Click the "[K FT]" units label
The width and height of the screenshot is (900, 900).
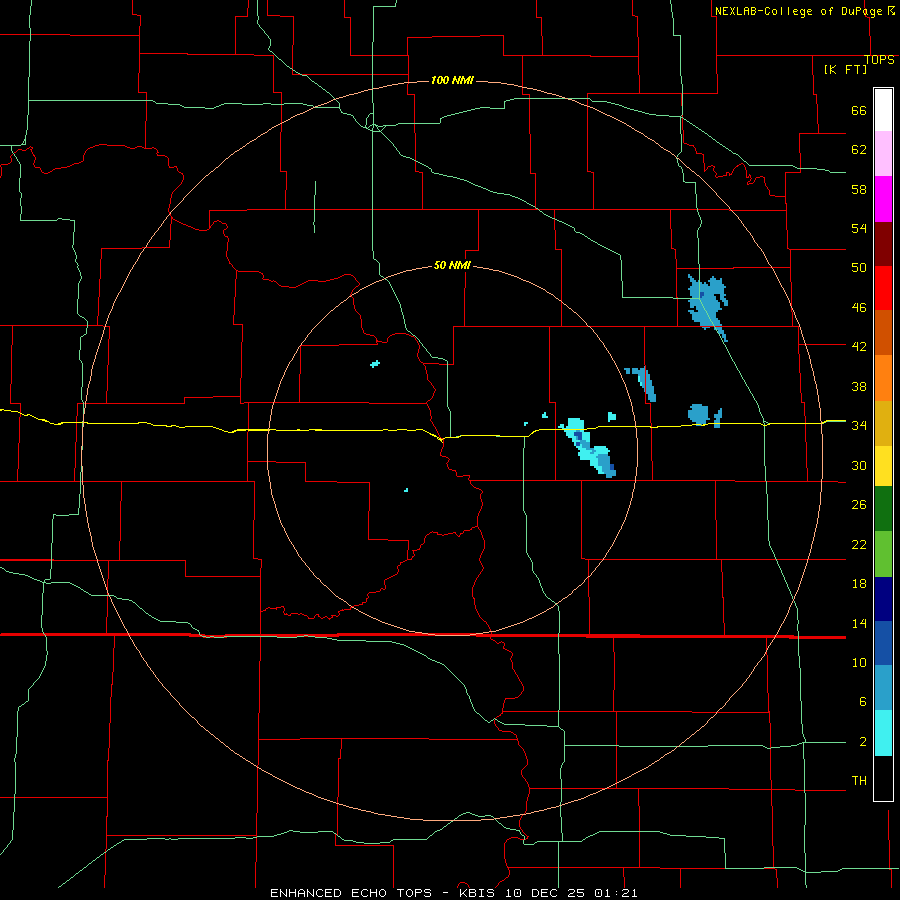tap(845, 69)
